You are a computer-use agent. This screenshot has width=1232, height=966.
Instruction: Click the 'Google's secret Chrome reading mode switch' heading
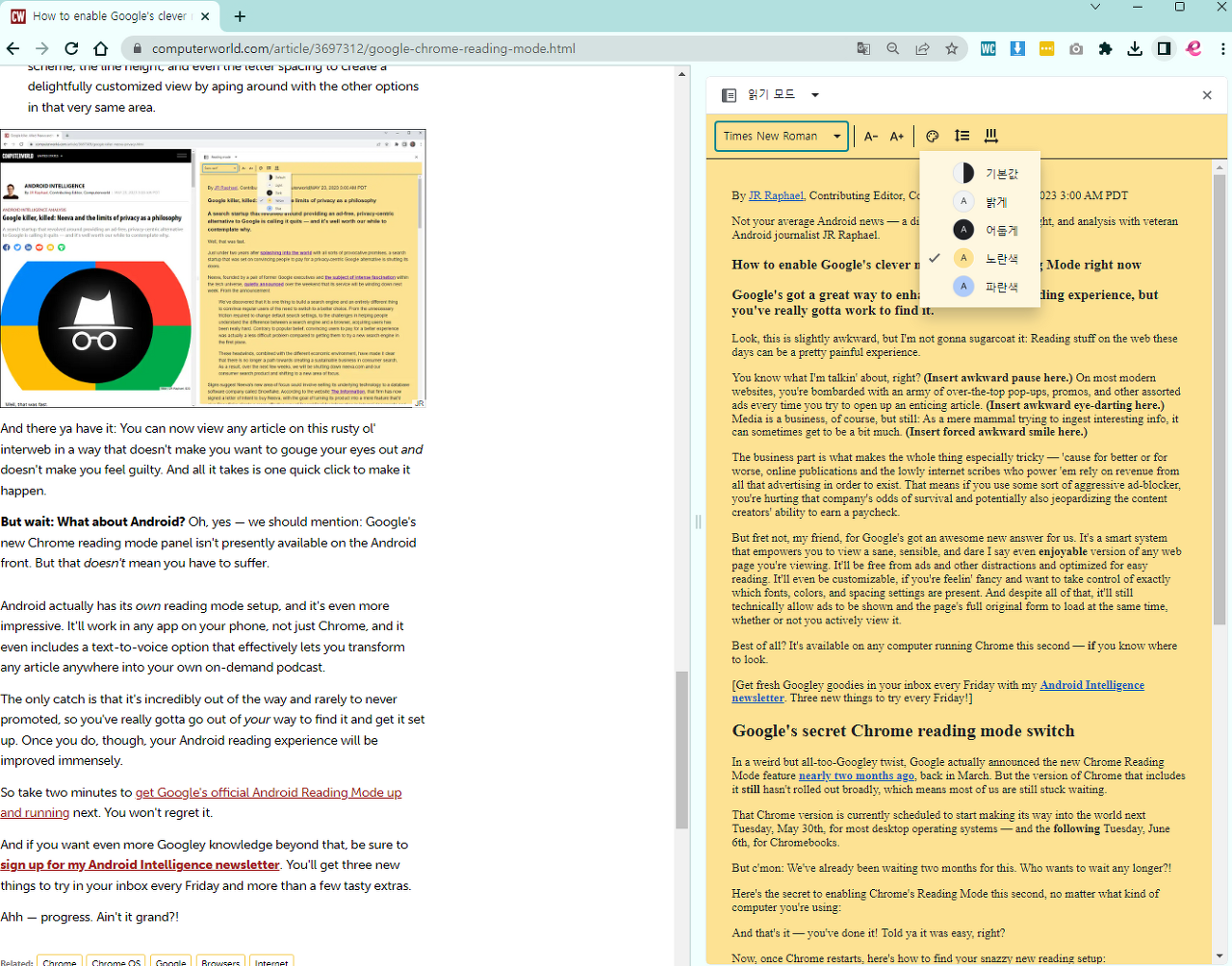903,730
